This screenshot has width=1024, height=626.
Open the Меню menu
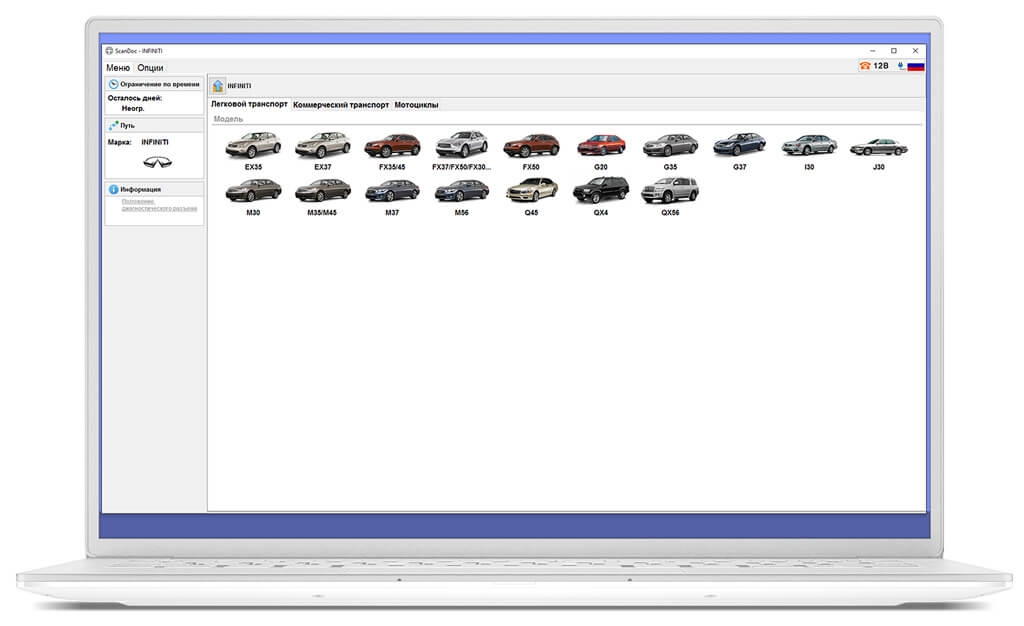click(x=118, y=67)
